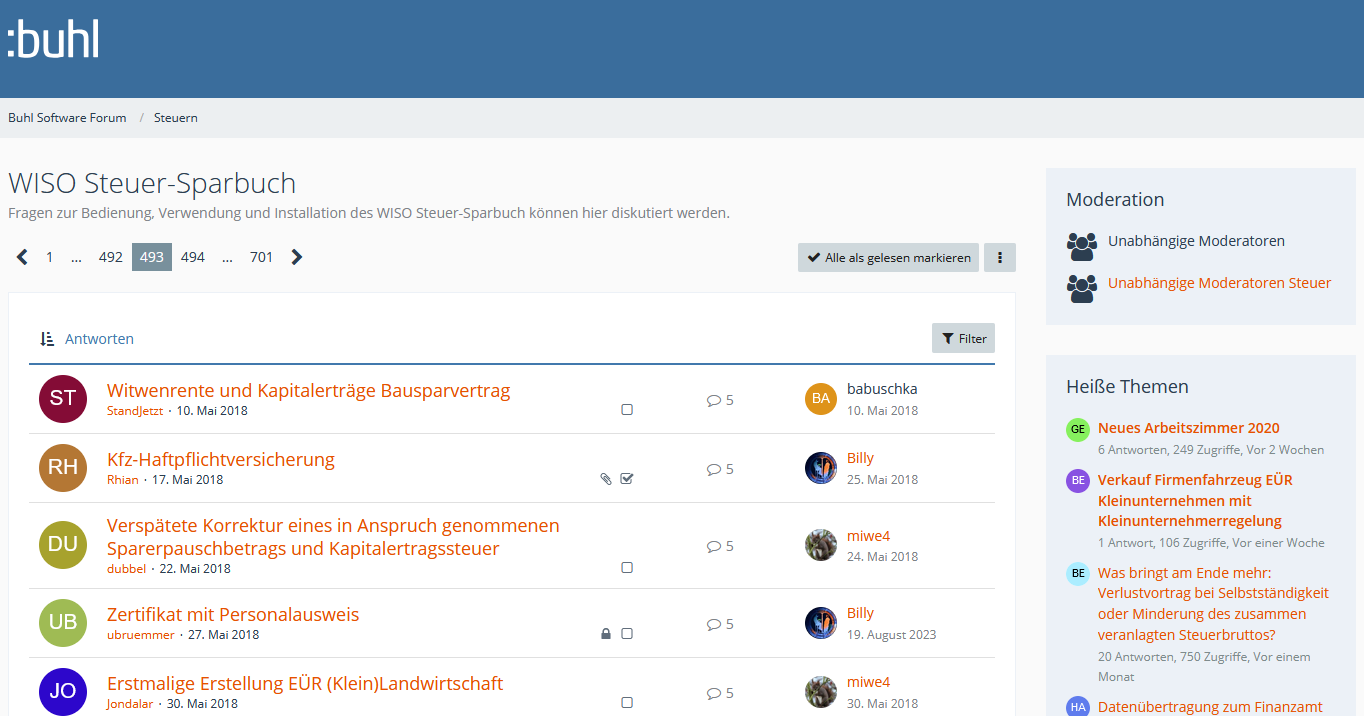1364x716 pixels.
Task: Mark Zertifikat mit Personalausweis thread checkbox
Action: tap(627, 634)
